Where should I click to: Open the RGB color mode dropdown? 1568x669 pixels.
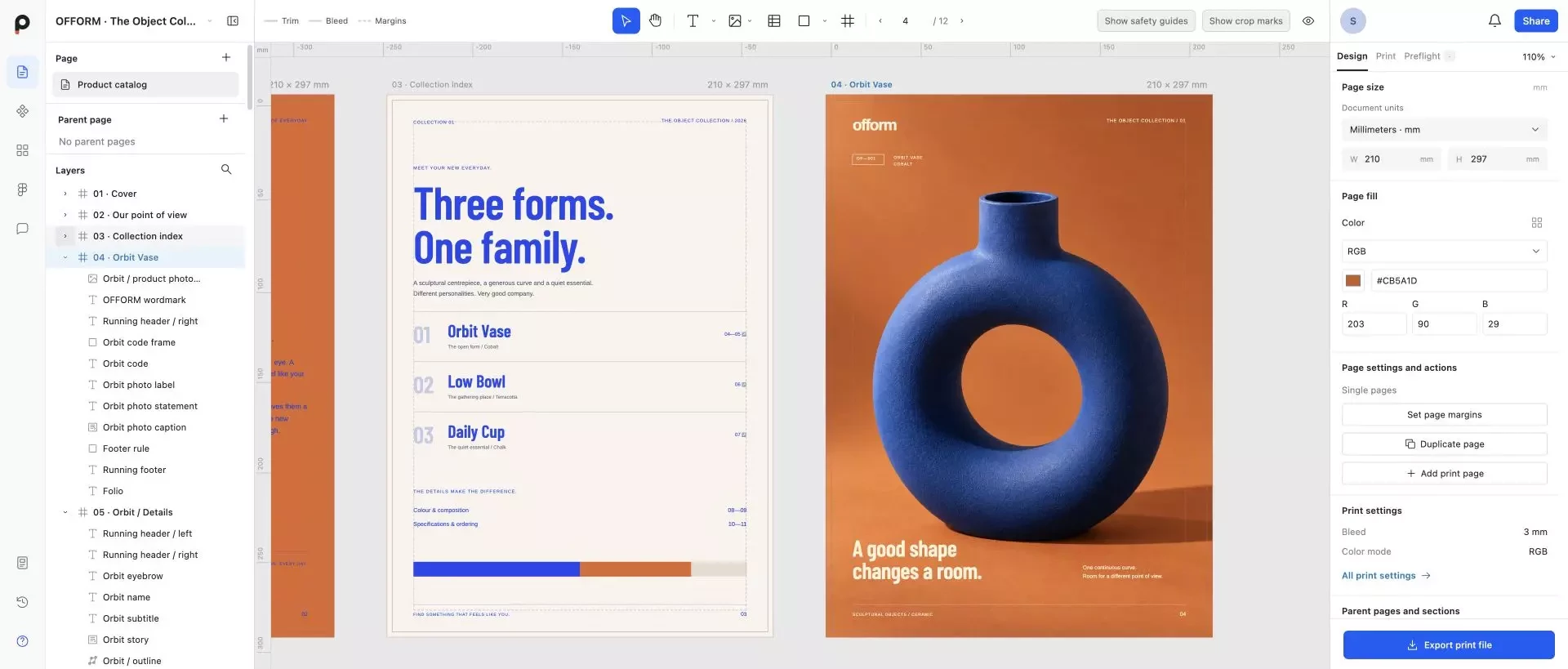coord(1444,252)
